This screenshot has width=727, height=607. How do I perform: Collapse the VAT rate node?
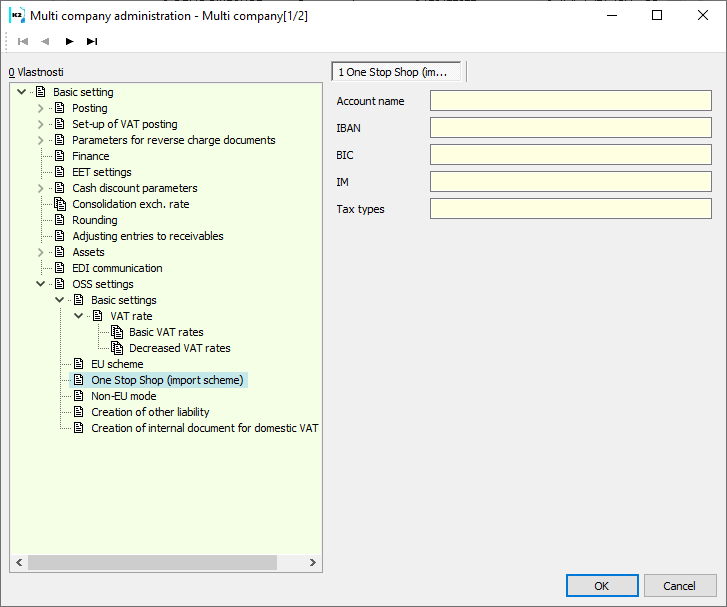coord(79,316)
